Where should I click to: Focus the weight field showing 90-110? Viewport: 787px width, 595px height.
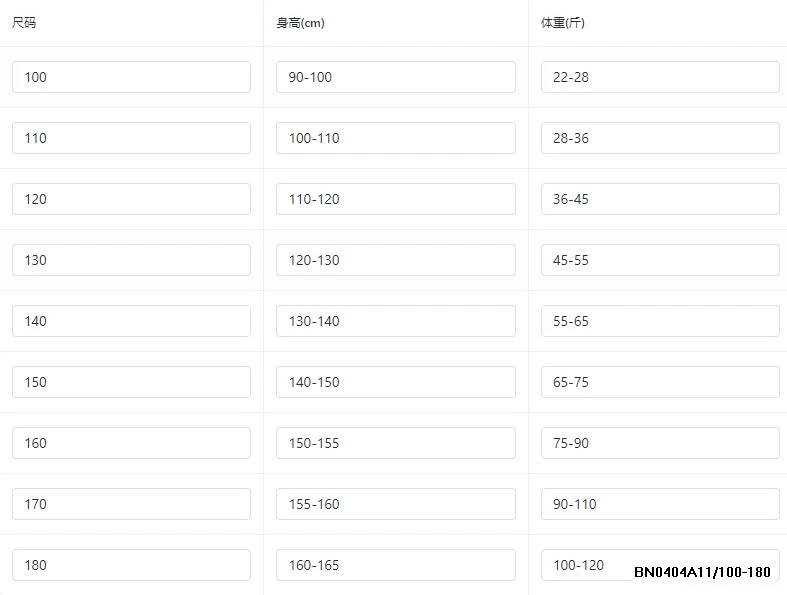660,504
